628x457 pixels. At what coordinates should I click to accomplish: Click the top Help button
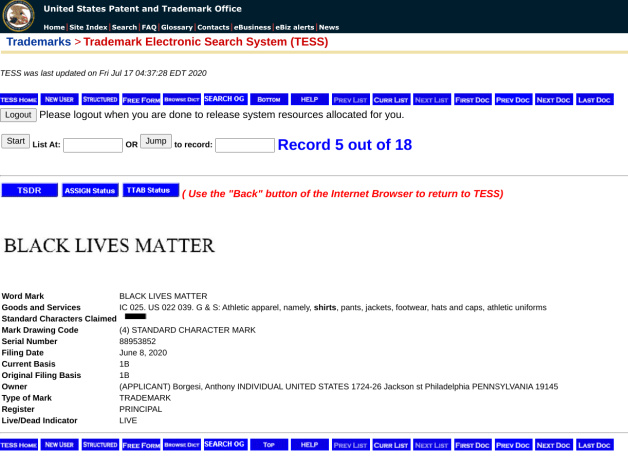click(x=310, y=99)
